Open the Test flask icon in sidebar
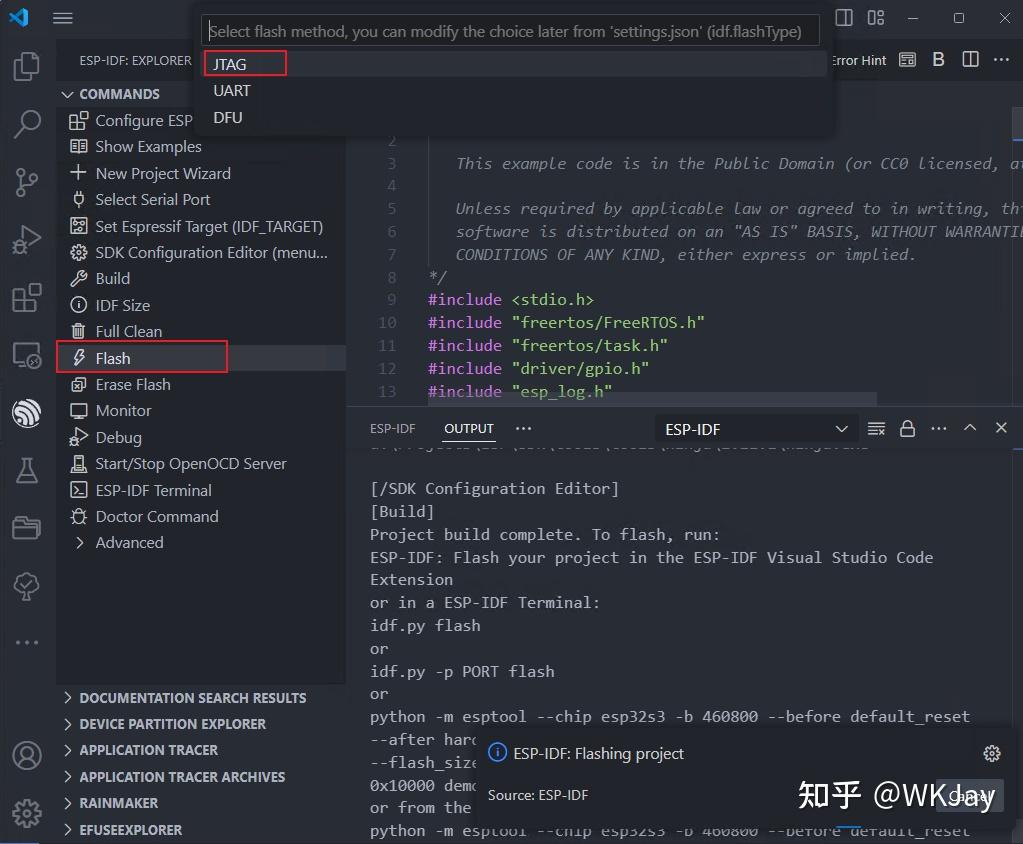 [26, 470]
